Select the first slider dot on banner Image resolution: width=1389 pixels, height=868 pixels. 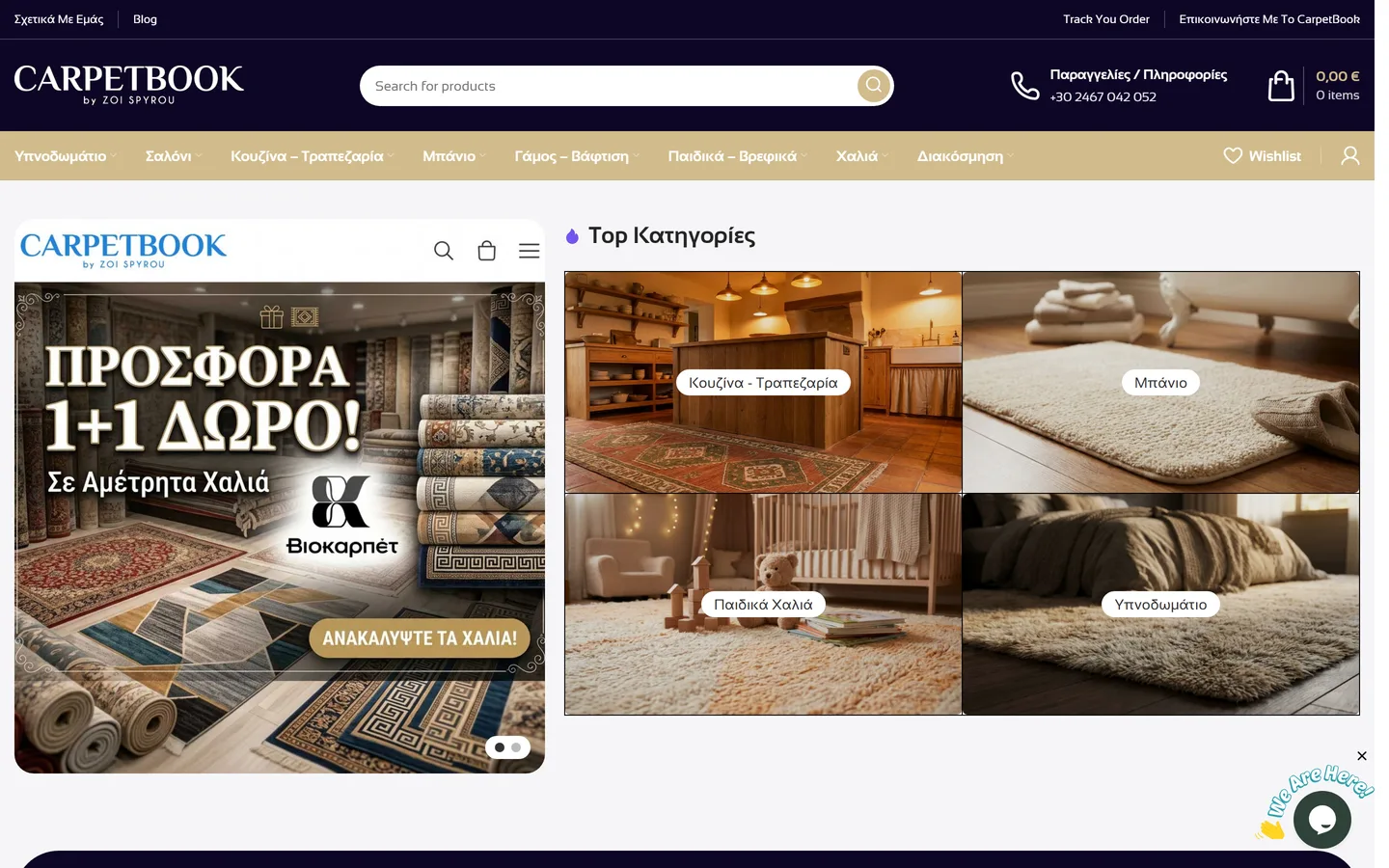[500, 747]
